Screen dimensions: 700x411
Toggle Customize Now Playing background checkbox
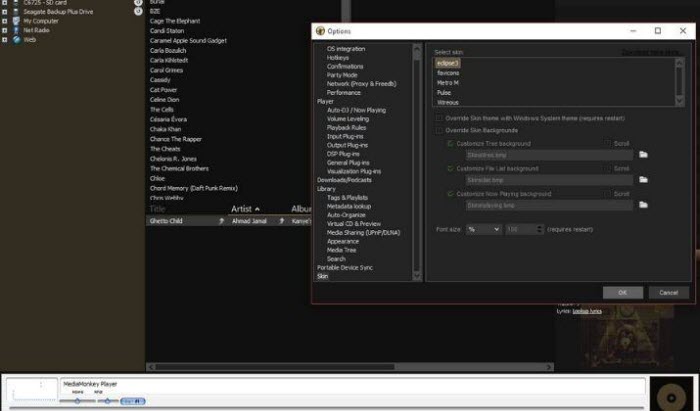click(450, 194)
